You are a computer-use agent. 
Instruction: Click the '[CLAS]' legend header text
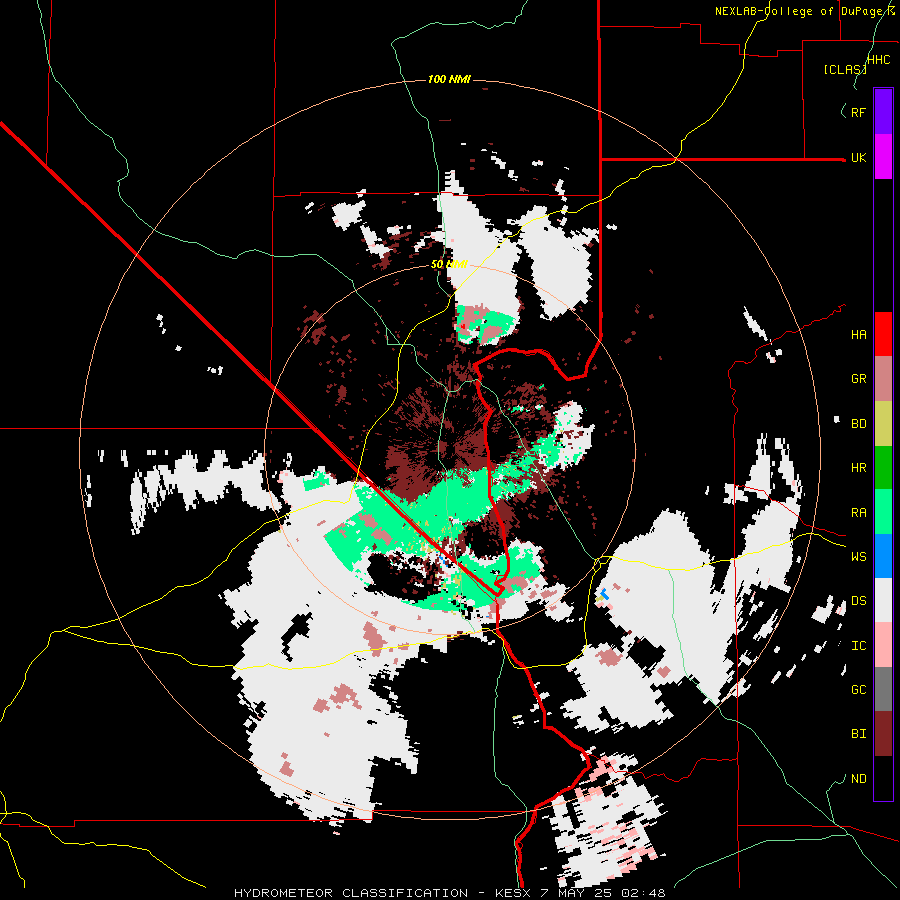click(x=845, y=69)
